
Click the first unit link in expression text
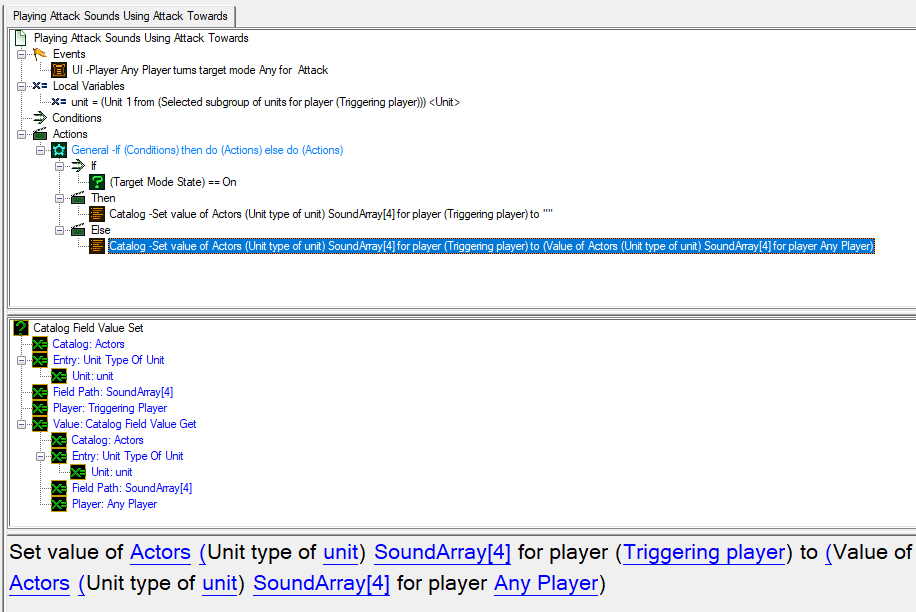point(341,552)
